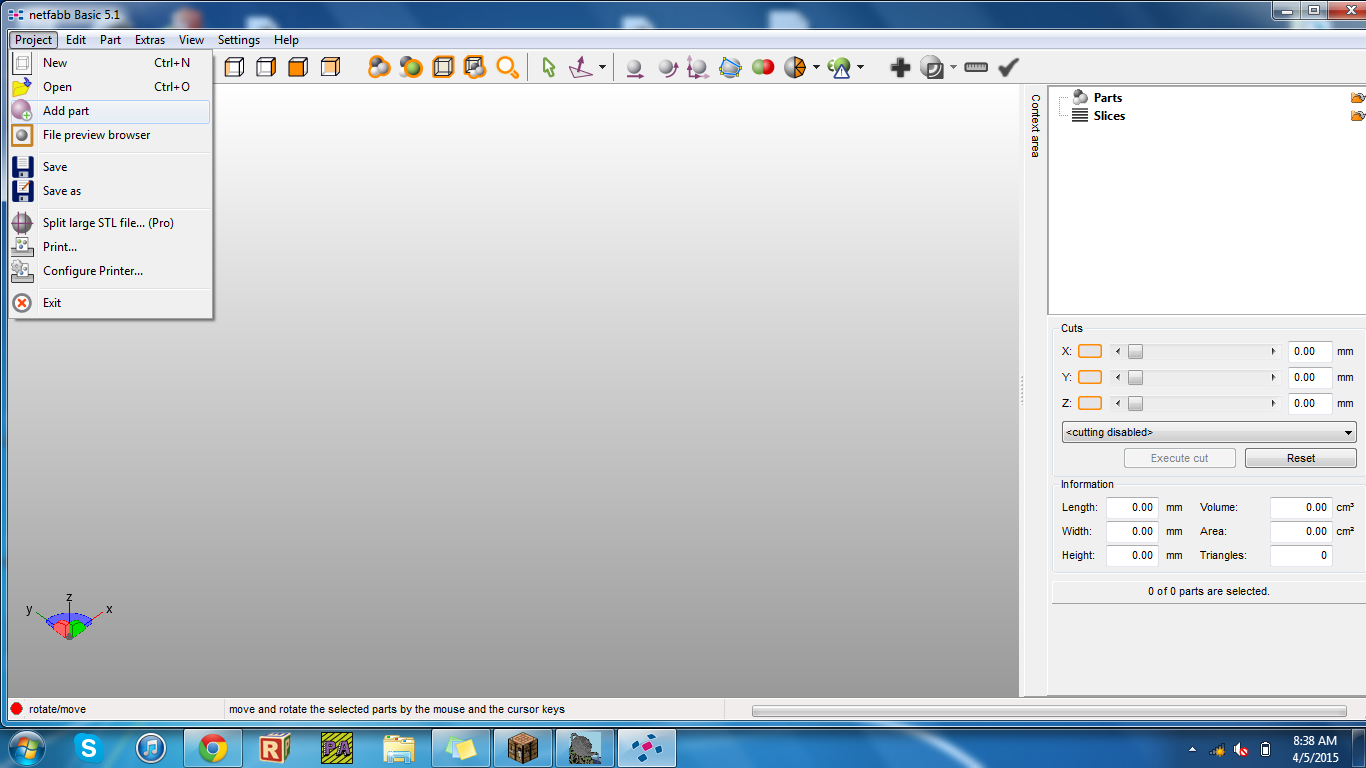Toggle the Z cut orange button
The width and height of the screenshot is (1366, 768).
click(x=1090, y=403)
